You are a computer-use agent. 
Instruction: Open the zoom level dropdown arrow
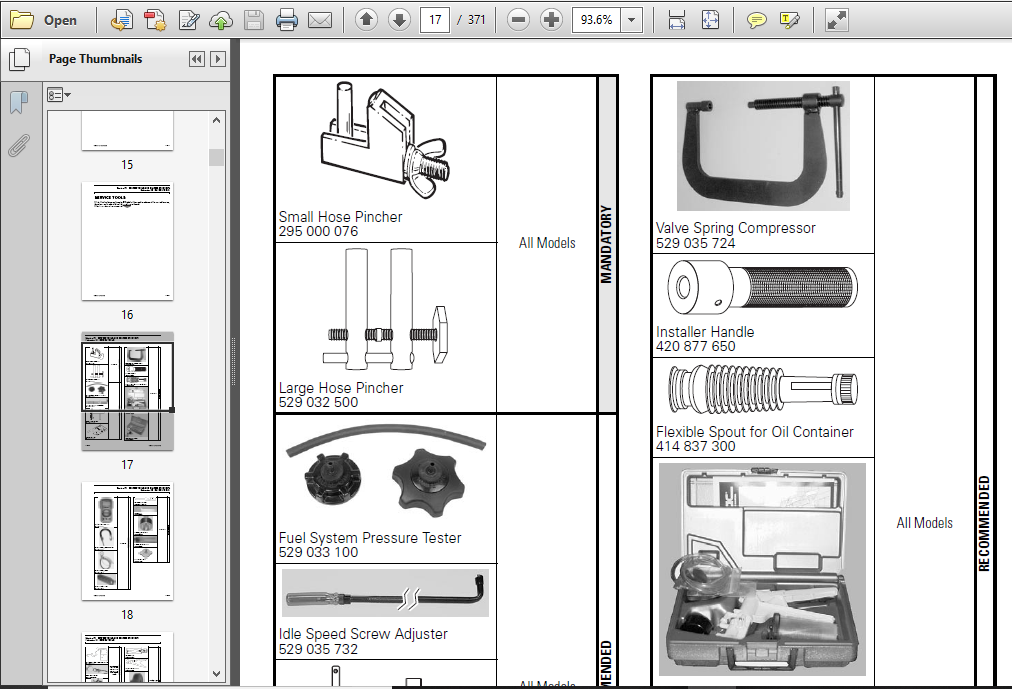click(x=631, y=20)
